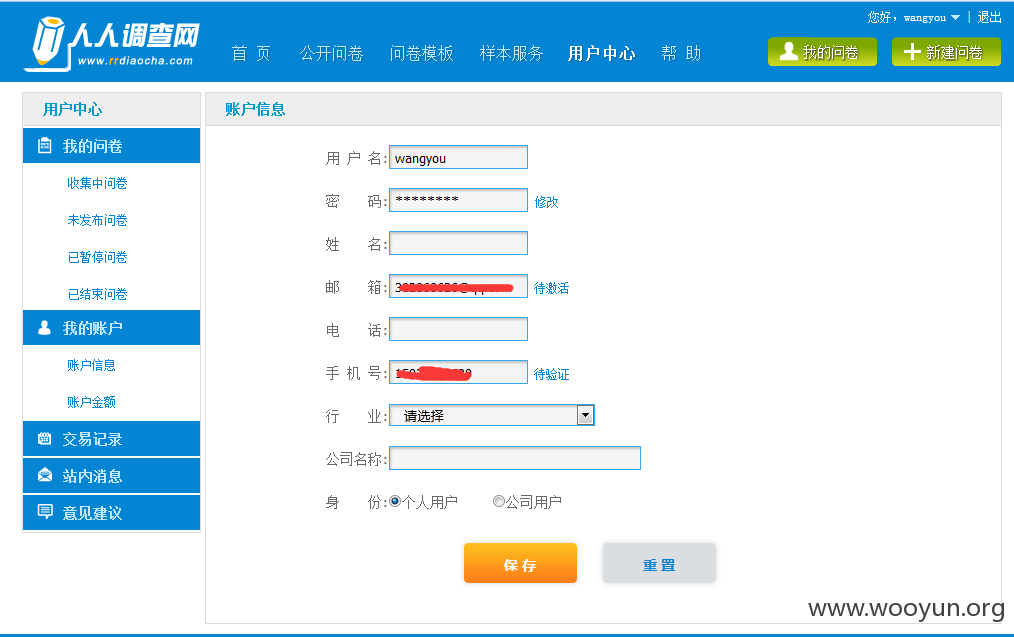Click the 手机号 input field

(458, 372)
